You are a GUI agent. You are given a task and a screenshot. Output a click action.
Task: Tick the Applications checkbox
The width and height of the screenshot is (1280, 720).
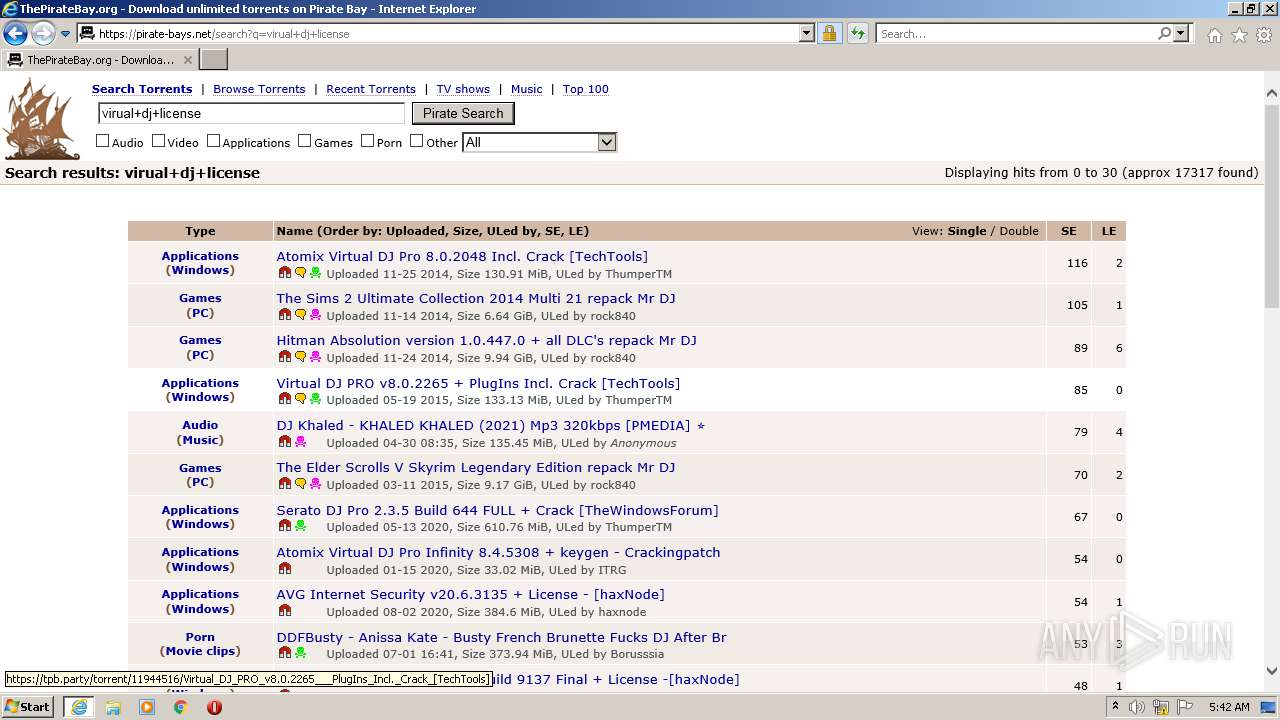point(213,141)
